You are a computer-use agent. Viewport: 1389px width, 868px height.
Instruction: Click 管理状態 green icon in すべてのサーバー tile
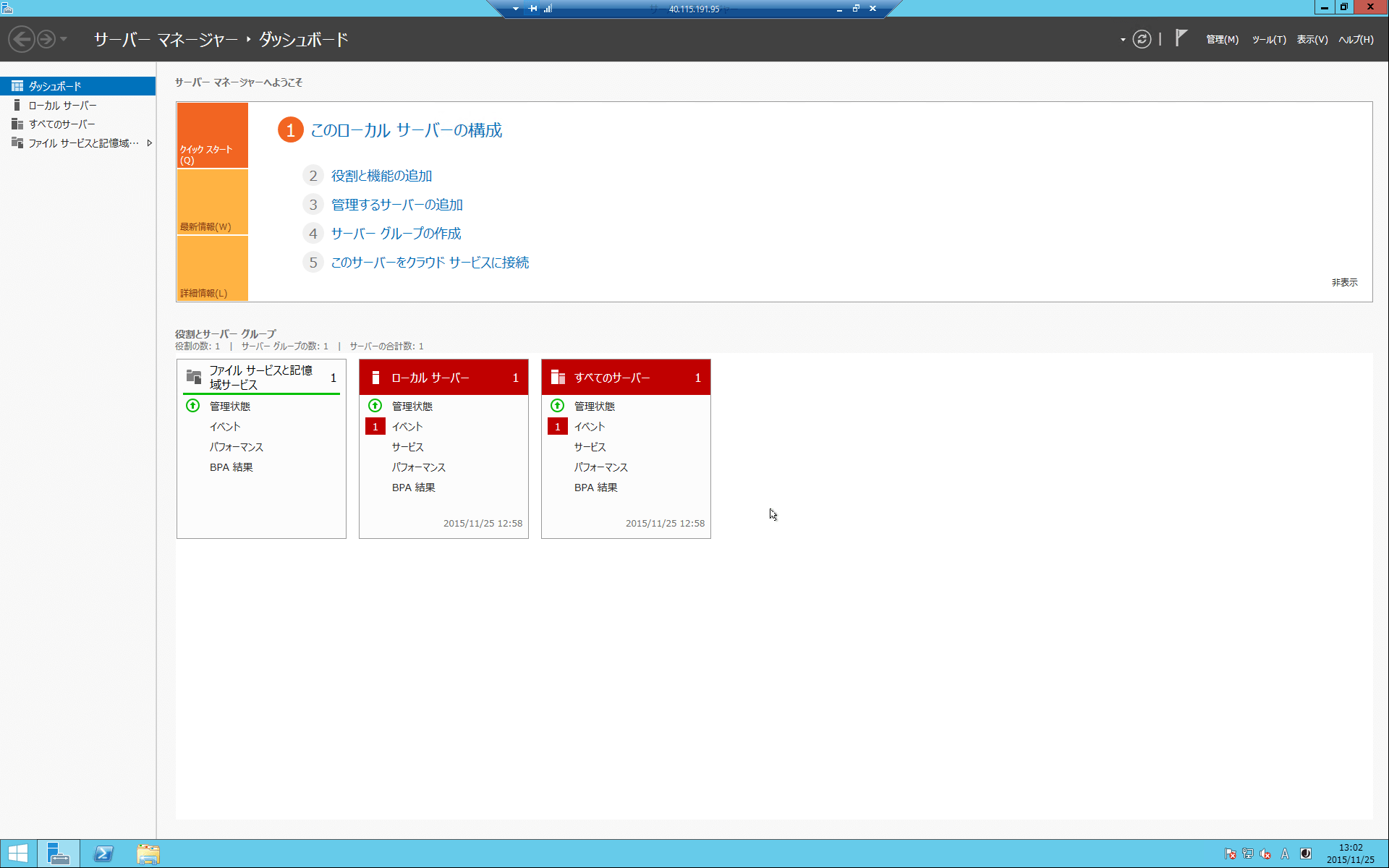(x=558, y=406)
